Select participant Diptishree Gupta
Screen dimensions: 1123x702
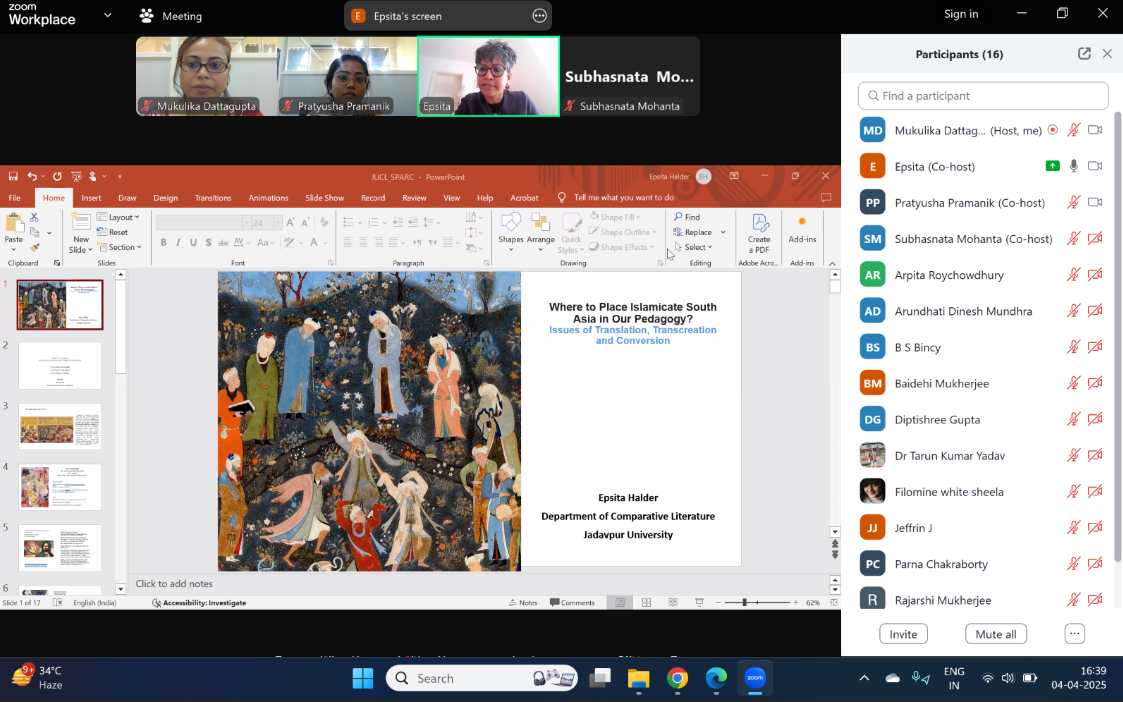[x=983, y=420]
